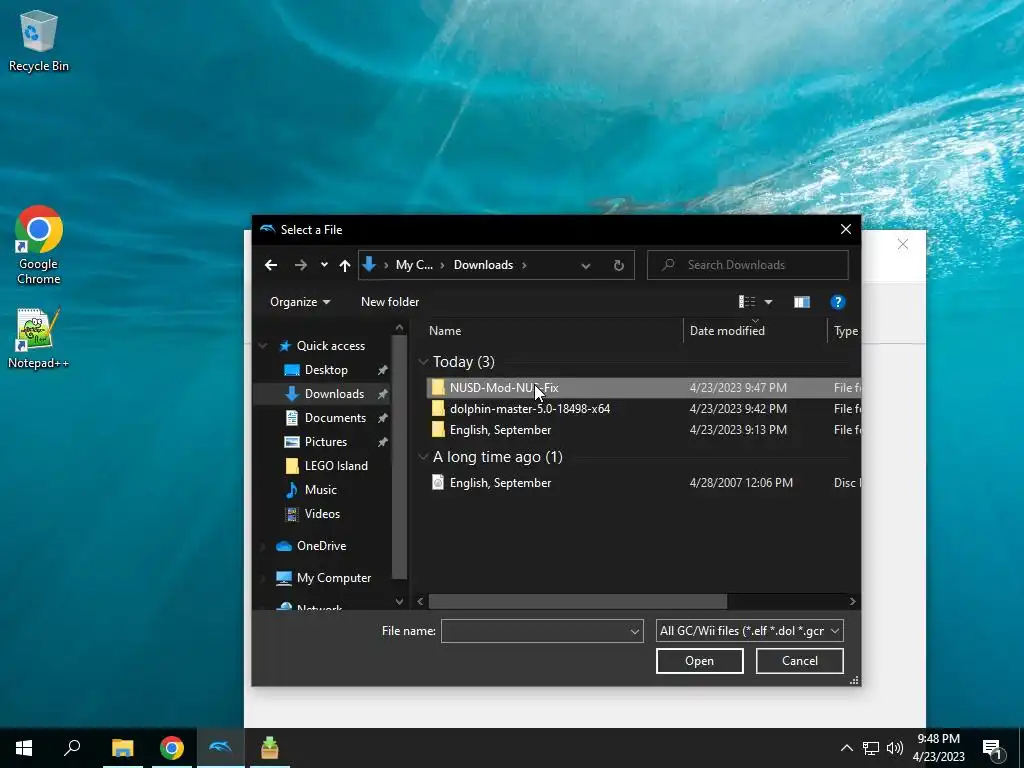Click the Open button
This screenshot has height=768, width=1024.
point(699,661)
